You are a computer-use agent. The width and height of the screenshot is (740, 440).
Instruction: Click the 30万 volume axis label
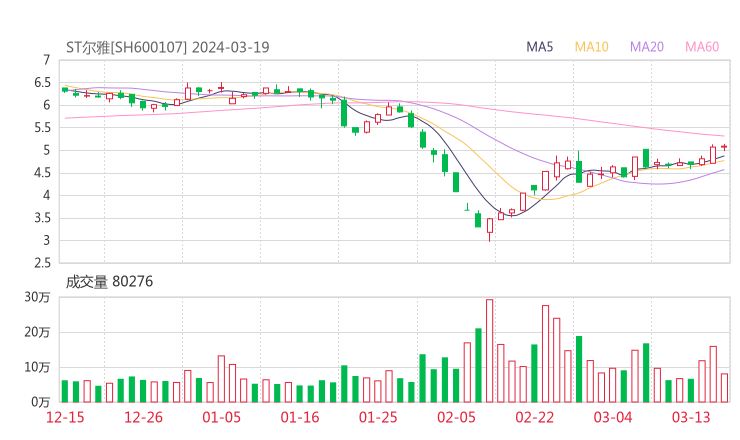coord(37,297)
